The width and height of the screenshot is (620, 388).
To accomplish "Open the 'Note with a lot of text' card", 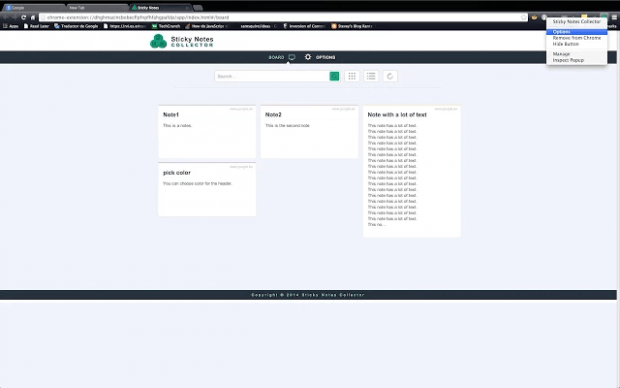I will [412, 171].
